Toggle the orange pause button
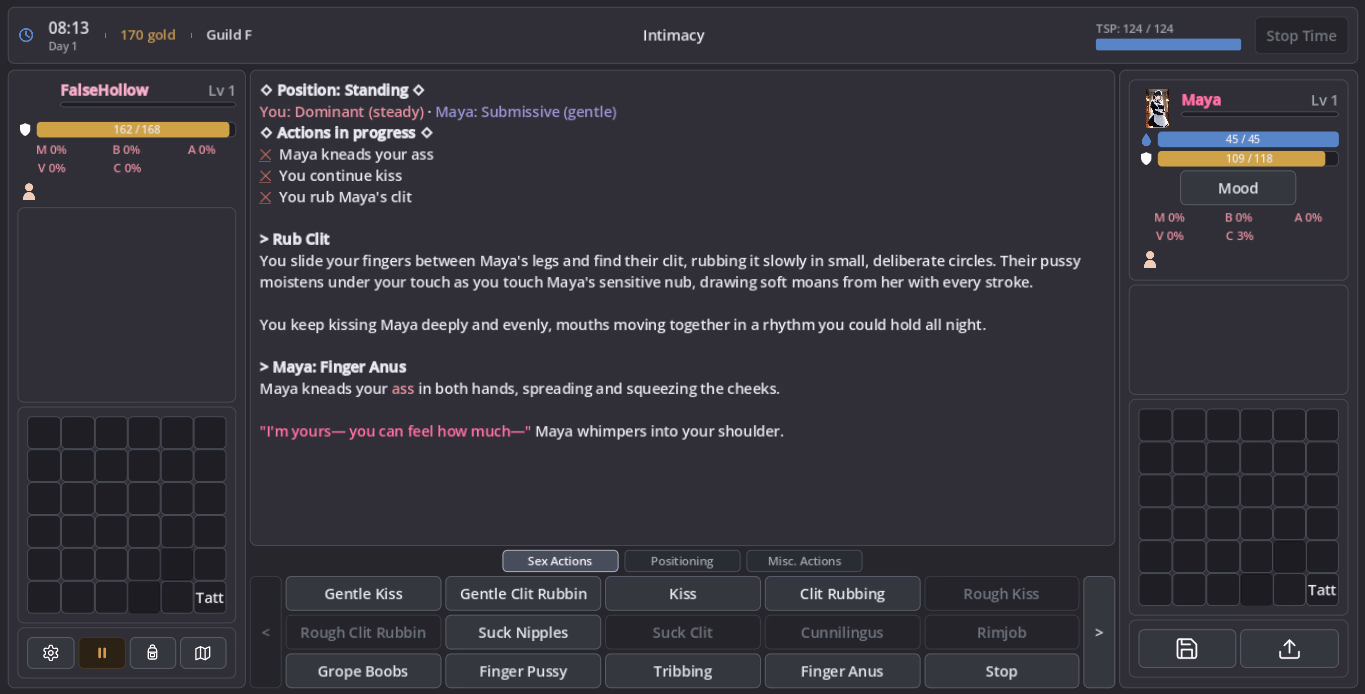This screenshot has width=1365, height=694. tap(102, 653)
